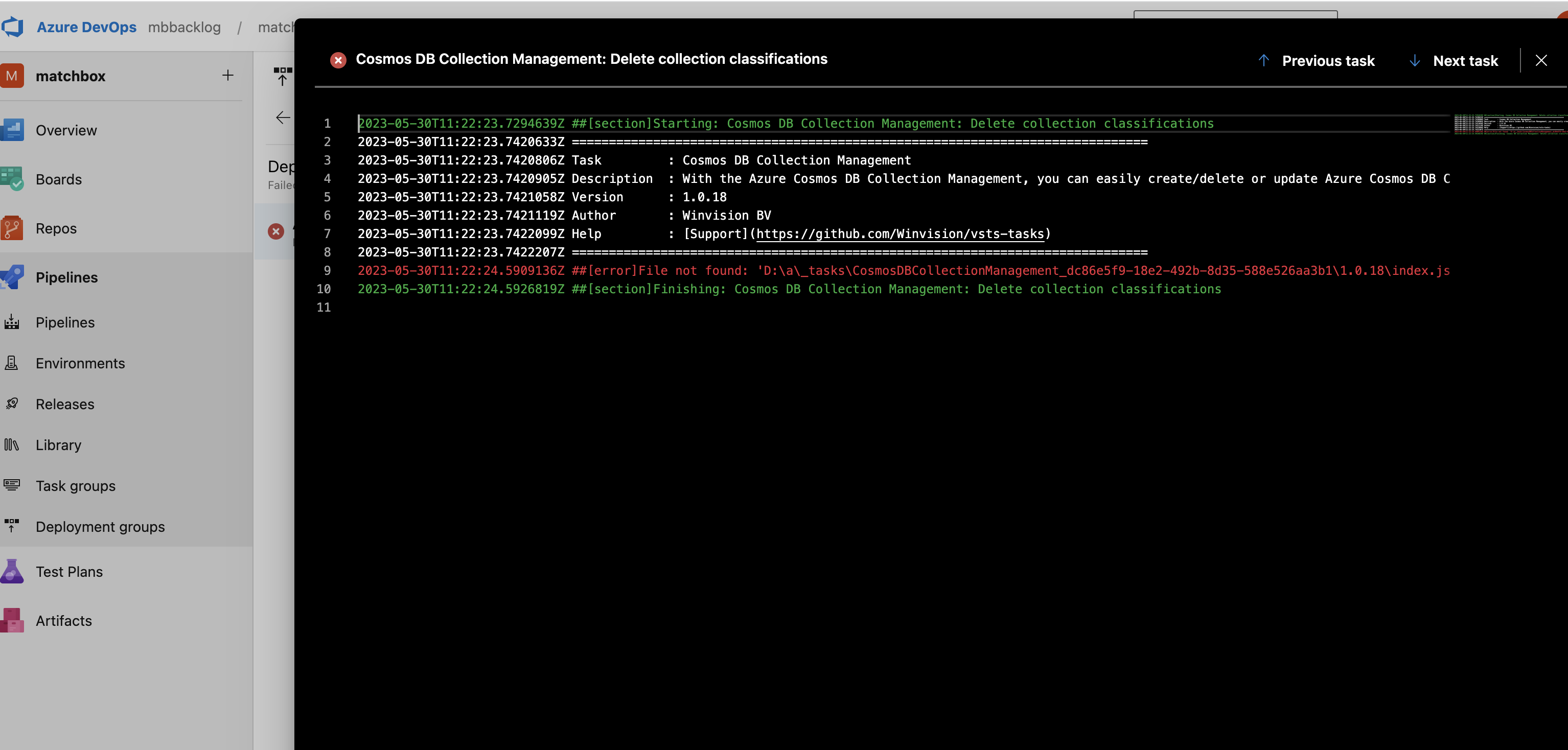The width and height of the screenshot is (1568, 750).
Task: Click the matchbox project avatar
Action: pos(12,76)
